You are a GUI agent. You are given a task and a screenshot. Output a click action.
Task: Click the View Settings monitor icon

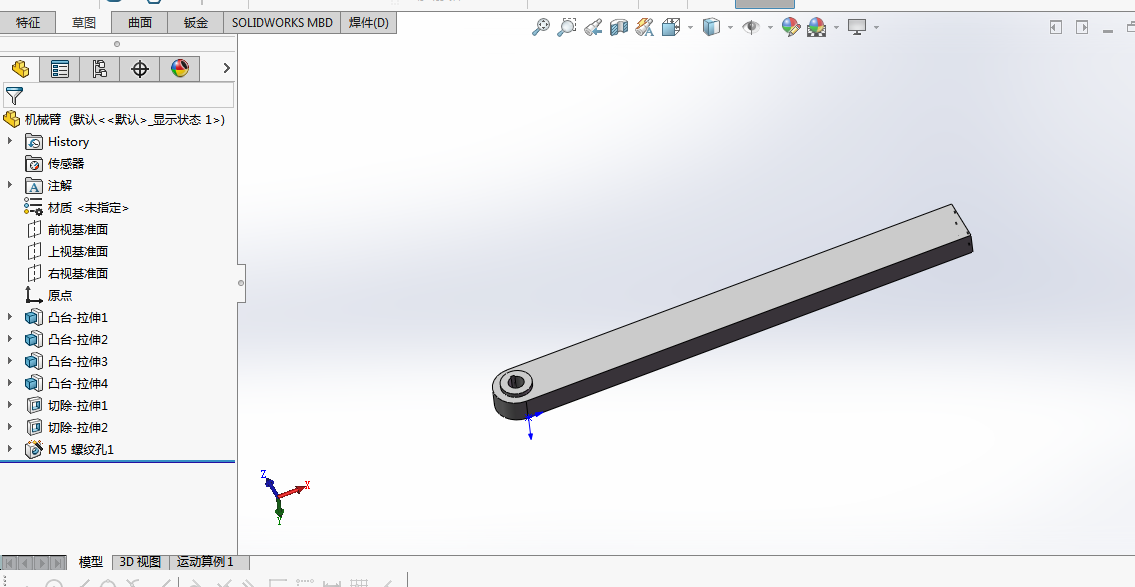point(857,28)
